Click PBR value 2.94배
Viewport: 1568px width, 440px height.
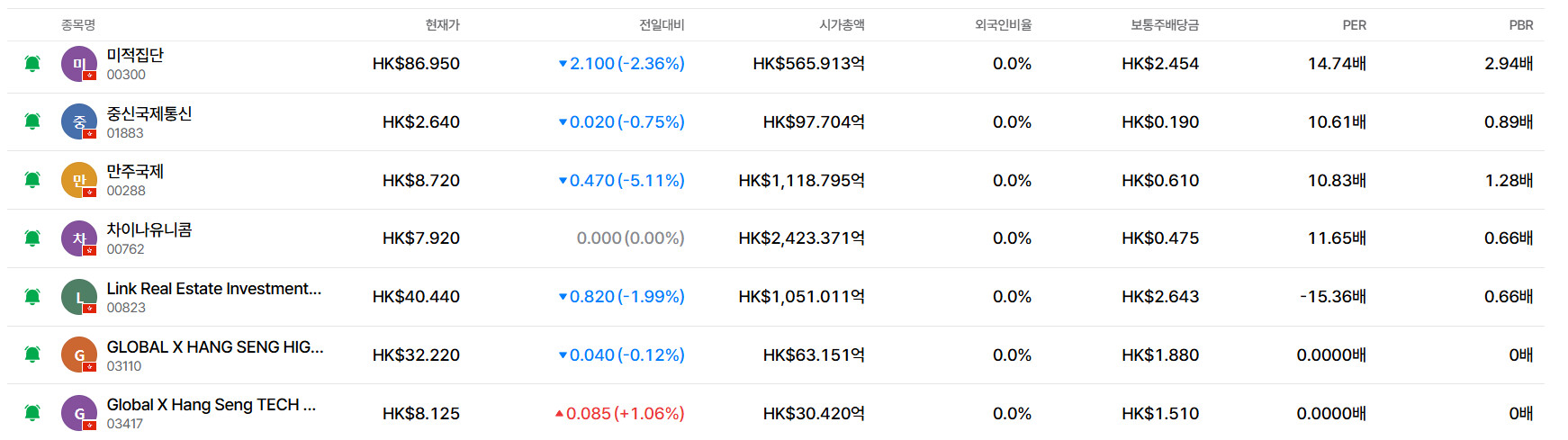point(1509,64)
